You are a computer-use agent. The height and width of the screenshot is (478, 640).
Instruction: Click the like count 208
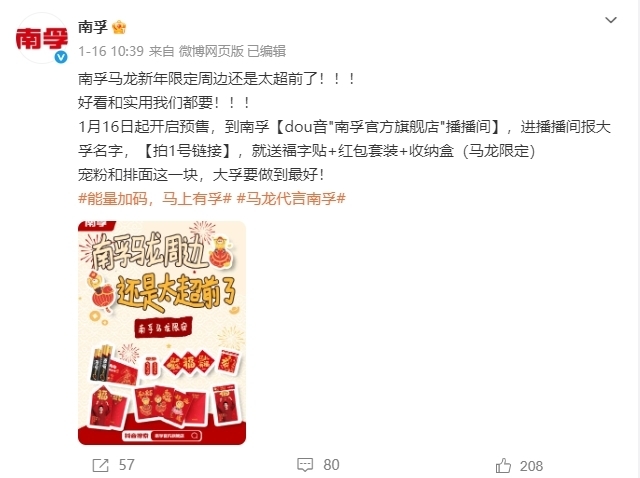[531, 466]
